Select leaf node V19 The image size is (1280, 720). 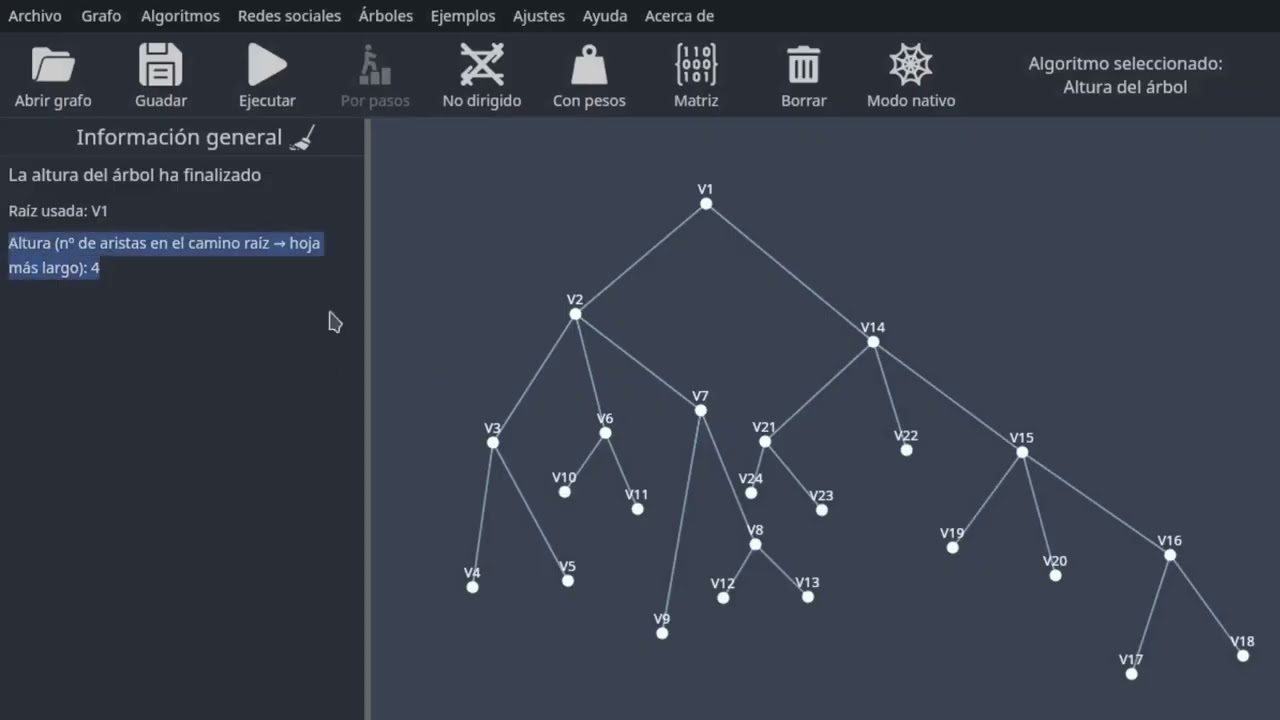click(953, 548)
